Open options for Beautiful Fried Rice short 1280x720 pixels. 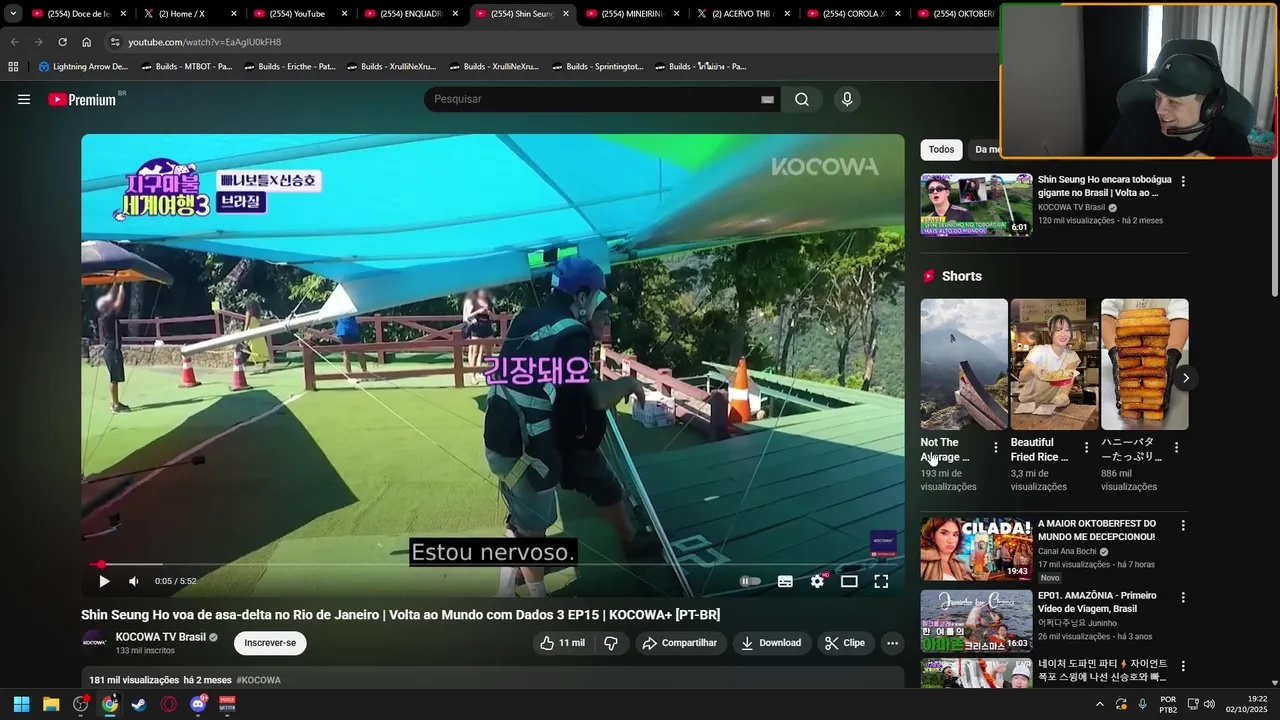tap(1086, 448)
